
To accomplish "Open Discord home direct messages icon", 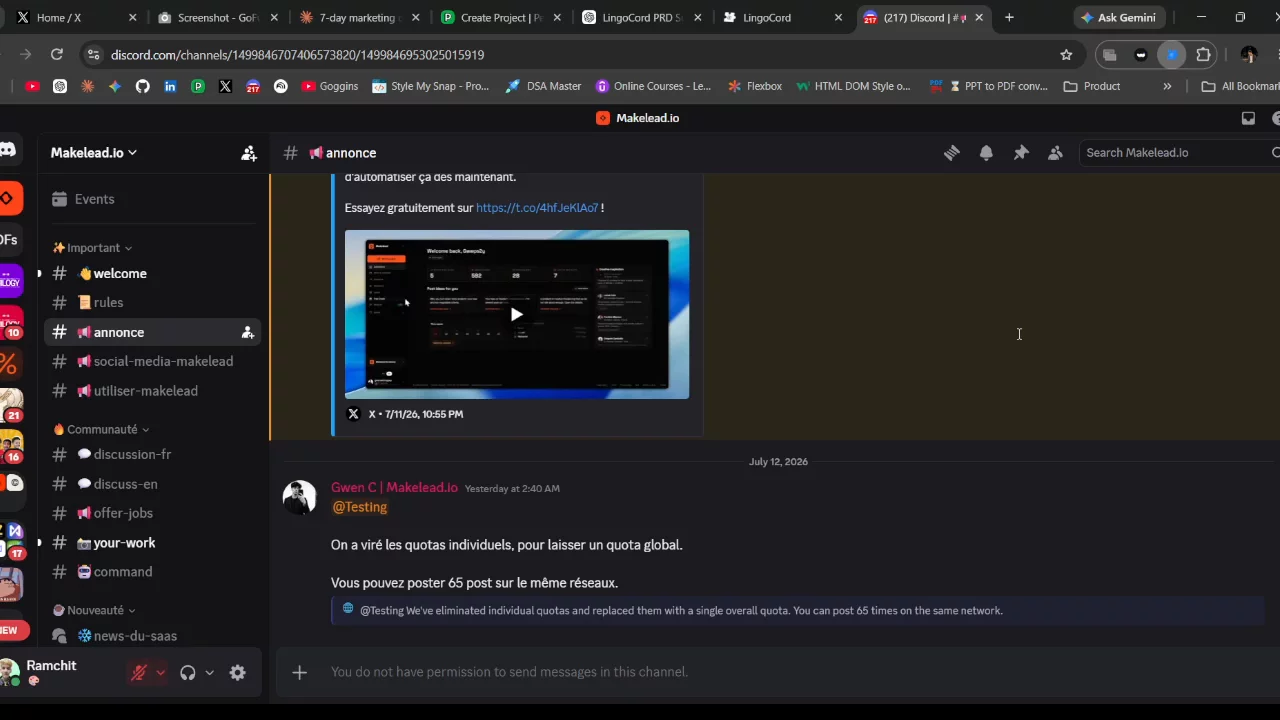I will [x=8, y=151].
